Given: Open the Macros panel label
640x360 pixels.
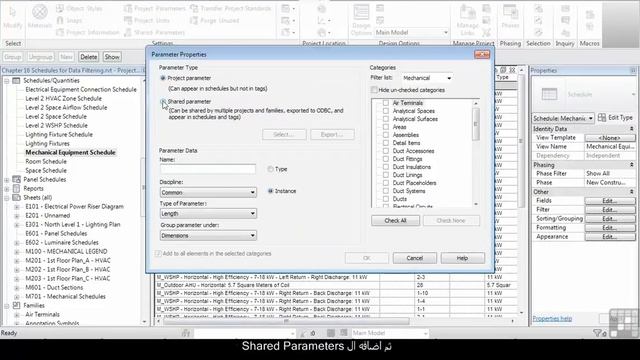Looking at the screenshot, I should [x=589, y=43].
